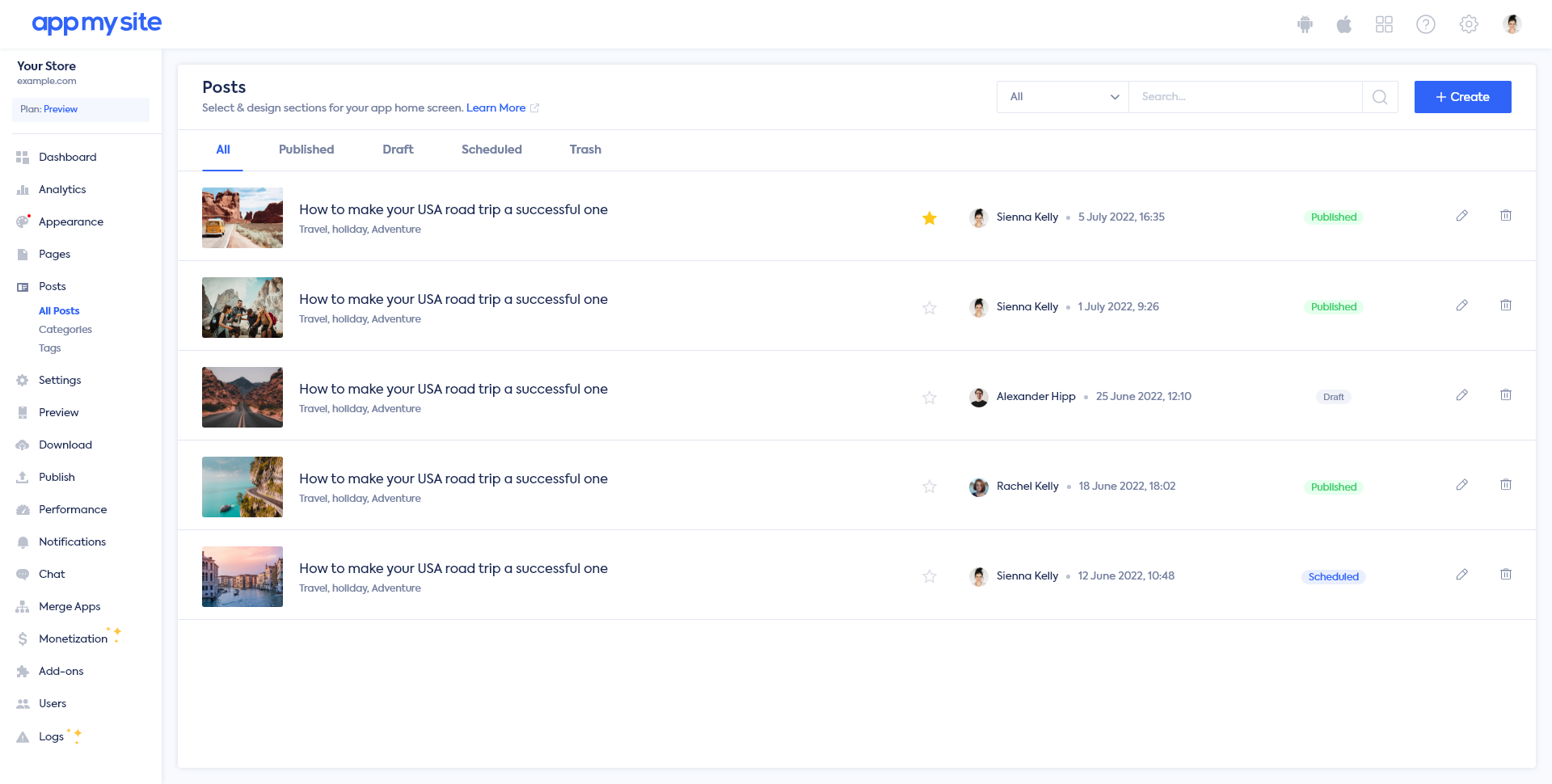This screenshot has width=1552, height=784.
Task: Open the Android build icon in header
Action: point(1305,24)
